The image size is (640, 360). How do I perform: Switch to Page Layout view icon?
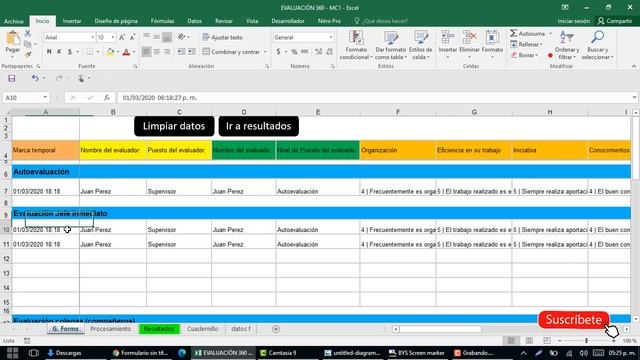click(529, 340)
